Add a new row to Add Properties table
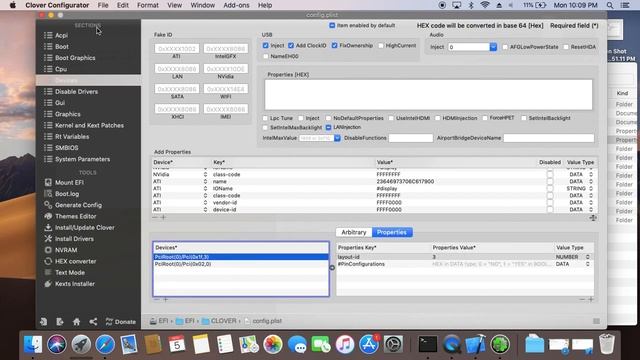 [x=163, y=218]
